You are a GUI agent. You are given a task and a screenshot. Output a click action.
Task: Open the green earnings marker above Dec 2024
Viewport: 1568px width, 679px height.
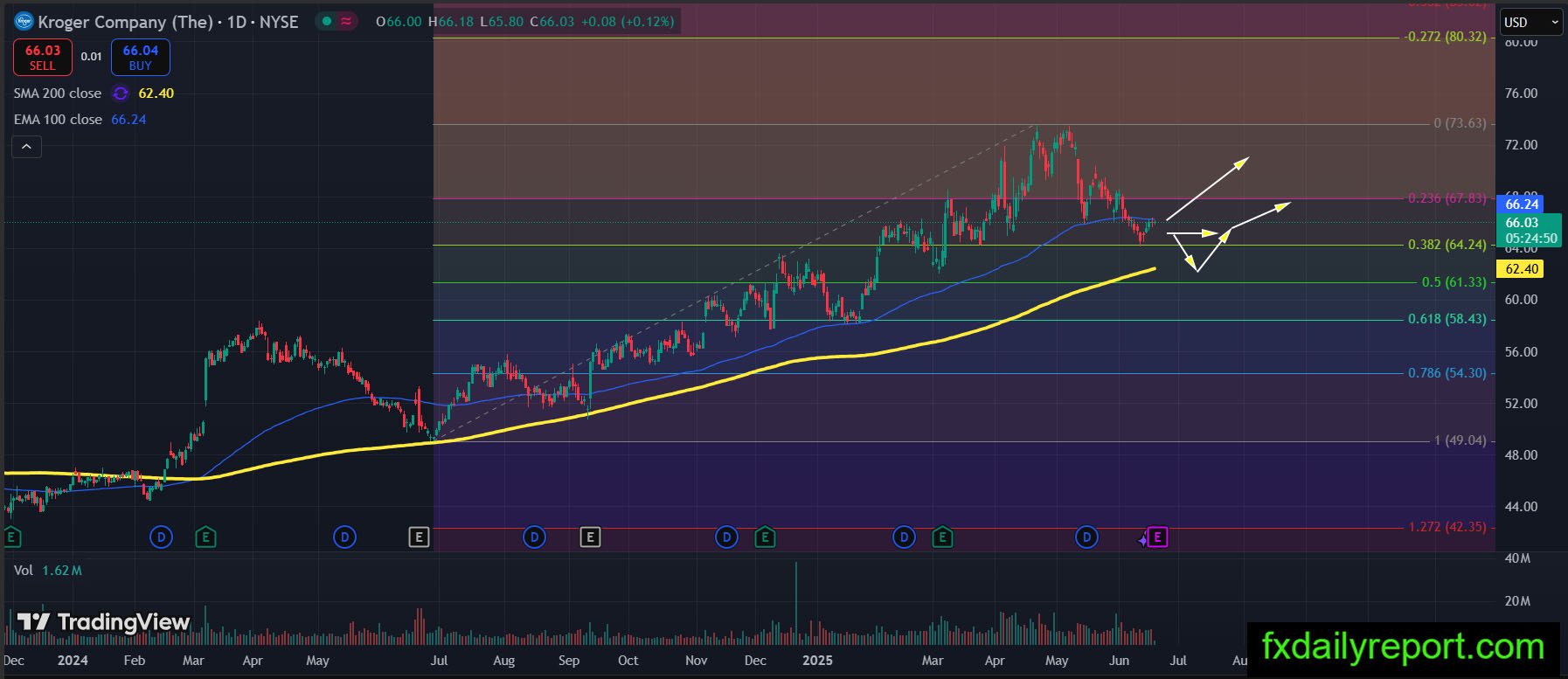765,537
